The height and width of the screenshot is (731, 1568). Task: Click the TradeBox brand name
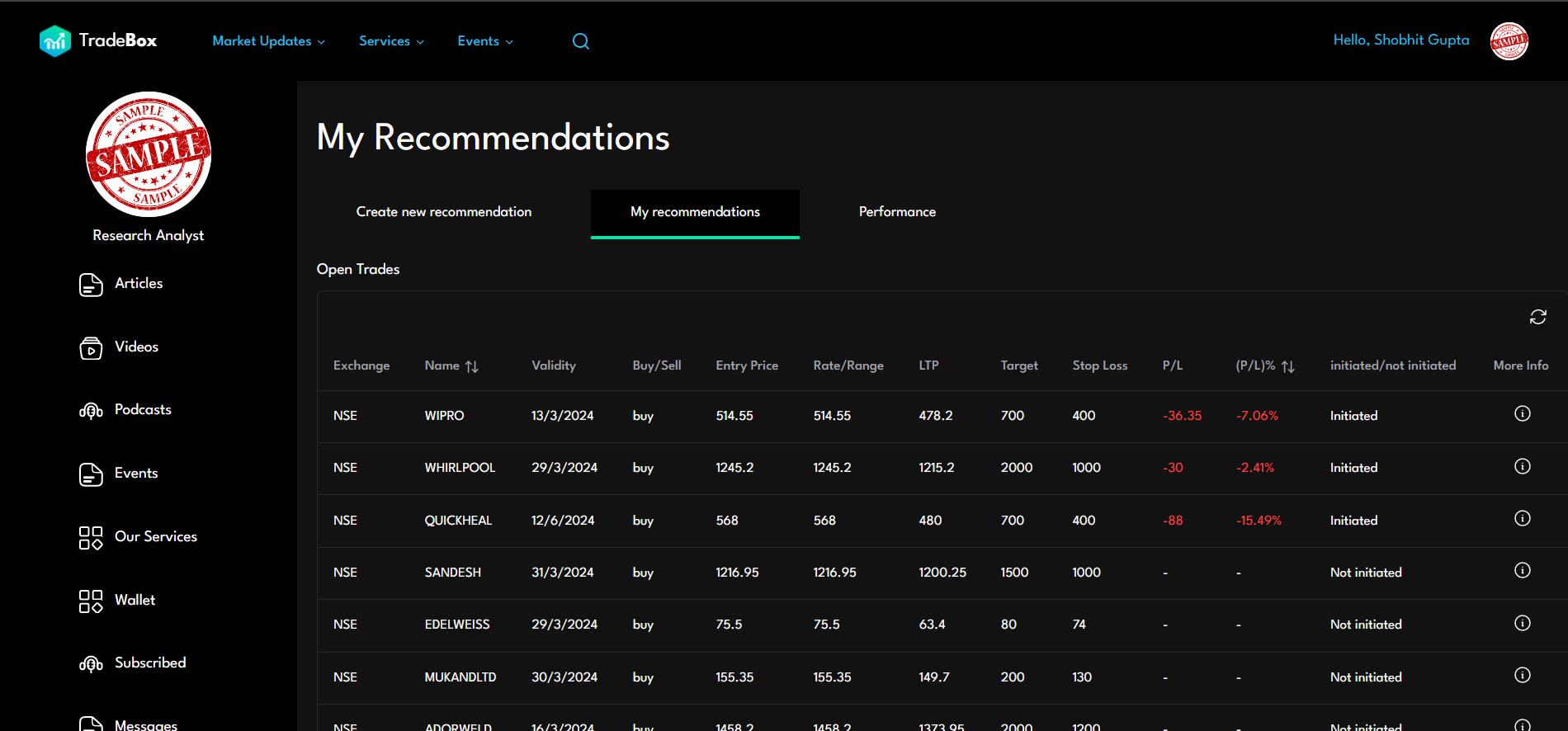118,40
